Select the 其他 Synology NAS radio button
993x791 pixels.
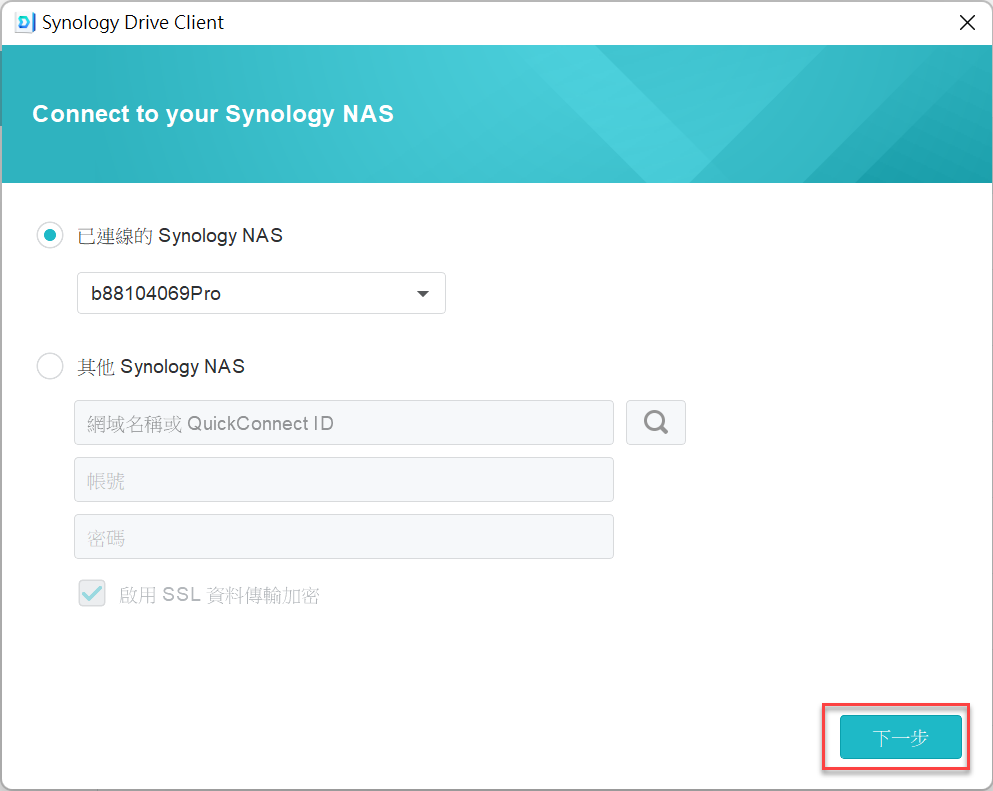click(x=50, y=366)
